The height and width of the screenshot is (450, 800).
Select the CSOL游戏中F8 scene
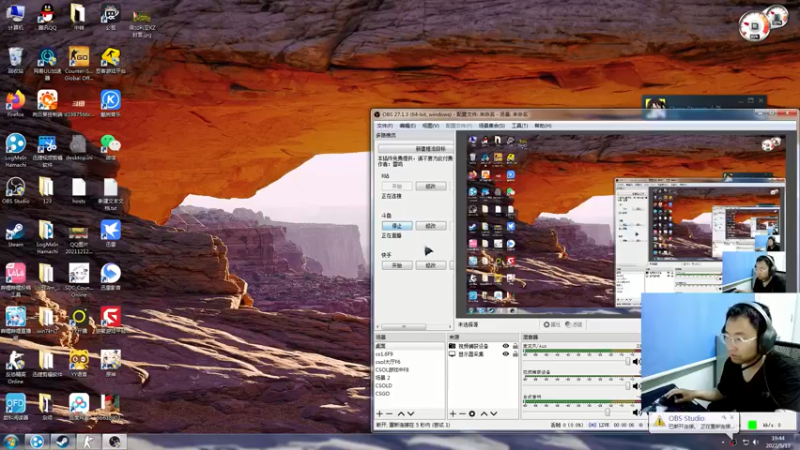pos(410,370)
